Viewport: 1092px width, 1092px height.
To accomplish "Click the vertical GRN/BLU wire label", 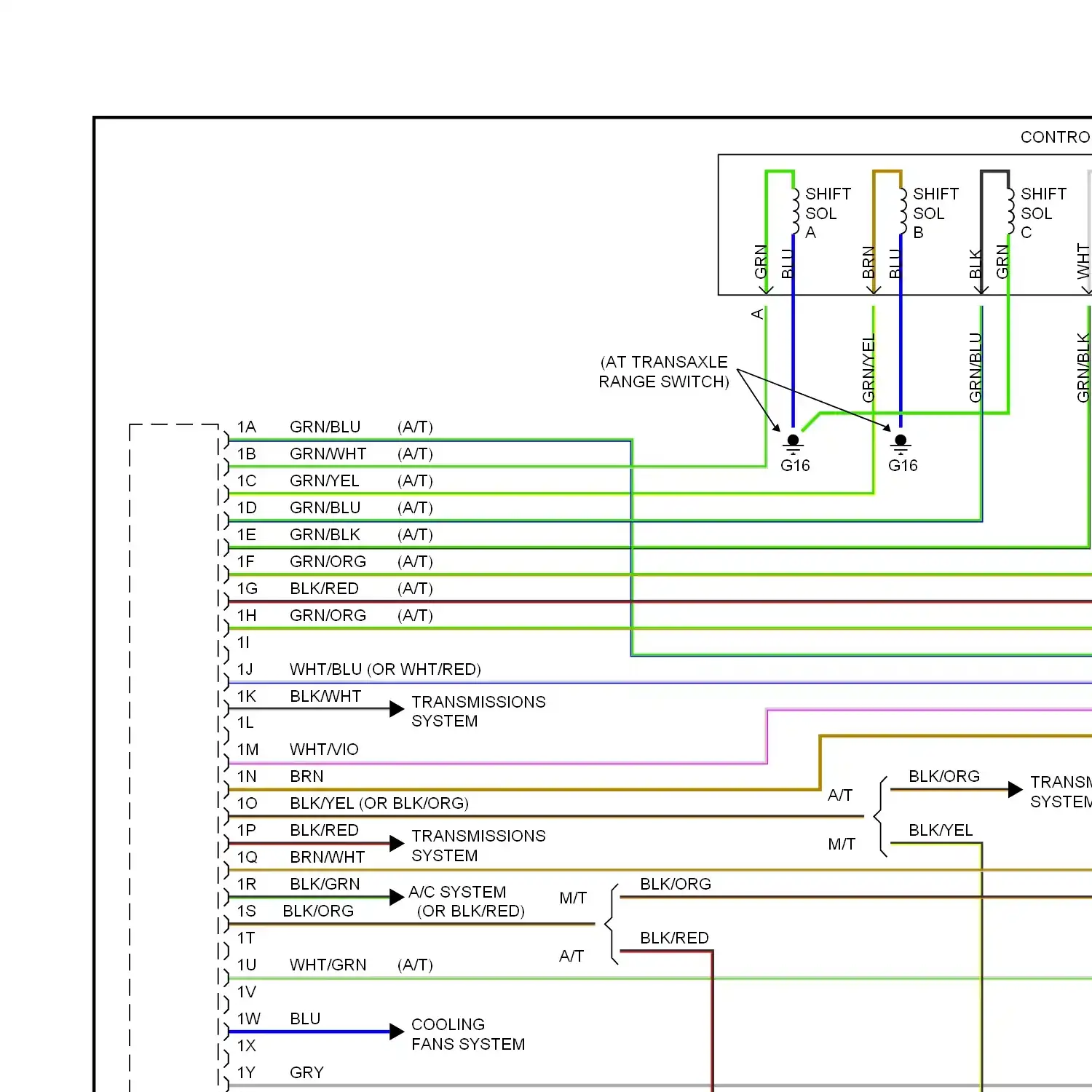I will (976, 368).
